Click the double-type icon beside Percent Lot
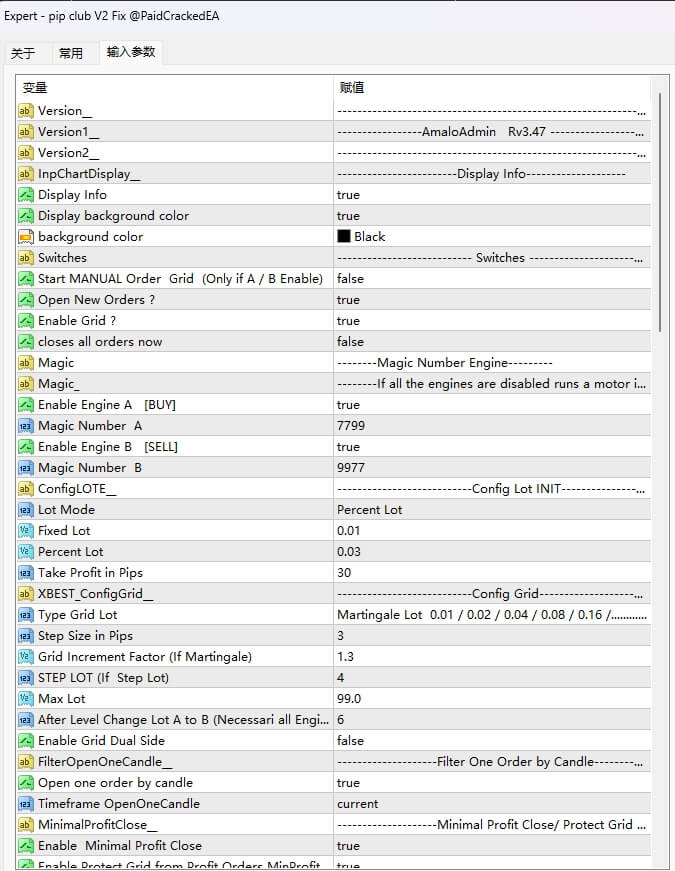This screenshot has height=871, width=675. point(26,552)
